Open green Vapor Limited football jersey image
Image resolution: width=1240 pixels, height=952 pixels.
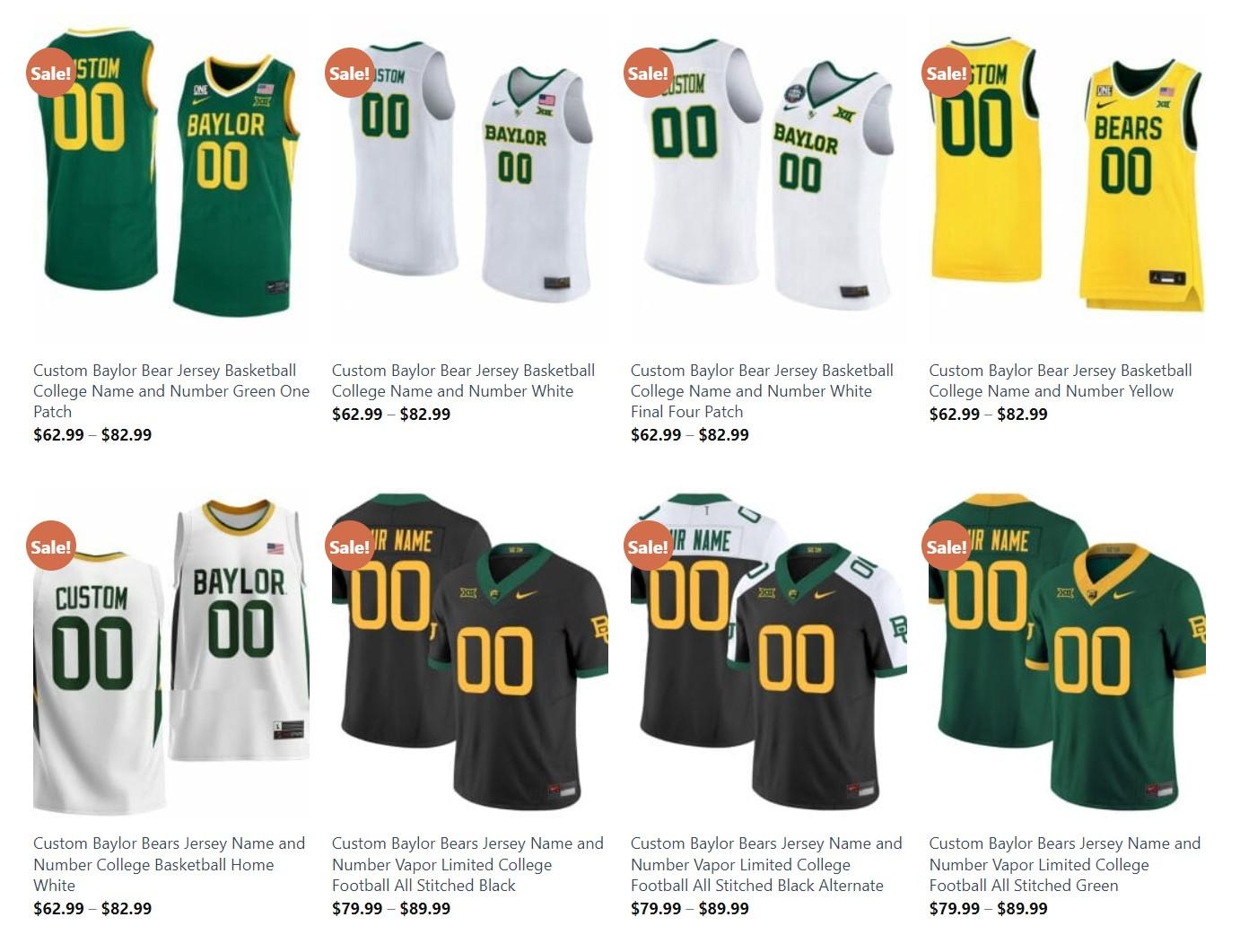click(1067, 651)
